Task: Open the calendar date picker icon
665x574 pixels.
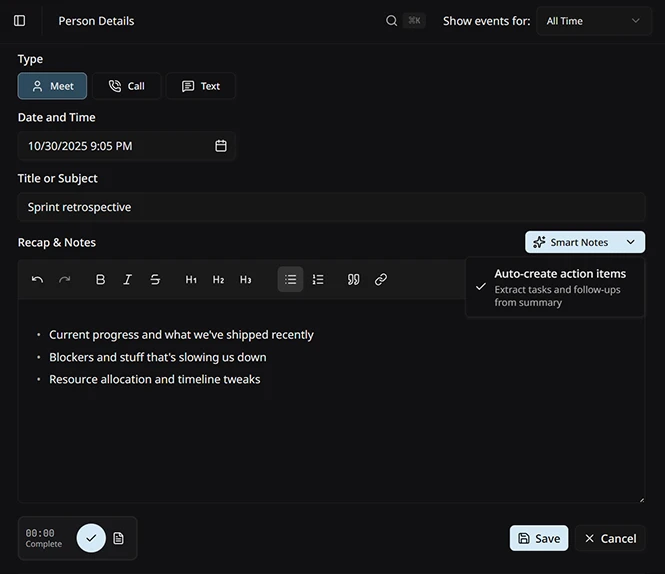Action: point(221,146)
